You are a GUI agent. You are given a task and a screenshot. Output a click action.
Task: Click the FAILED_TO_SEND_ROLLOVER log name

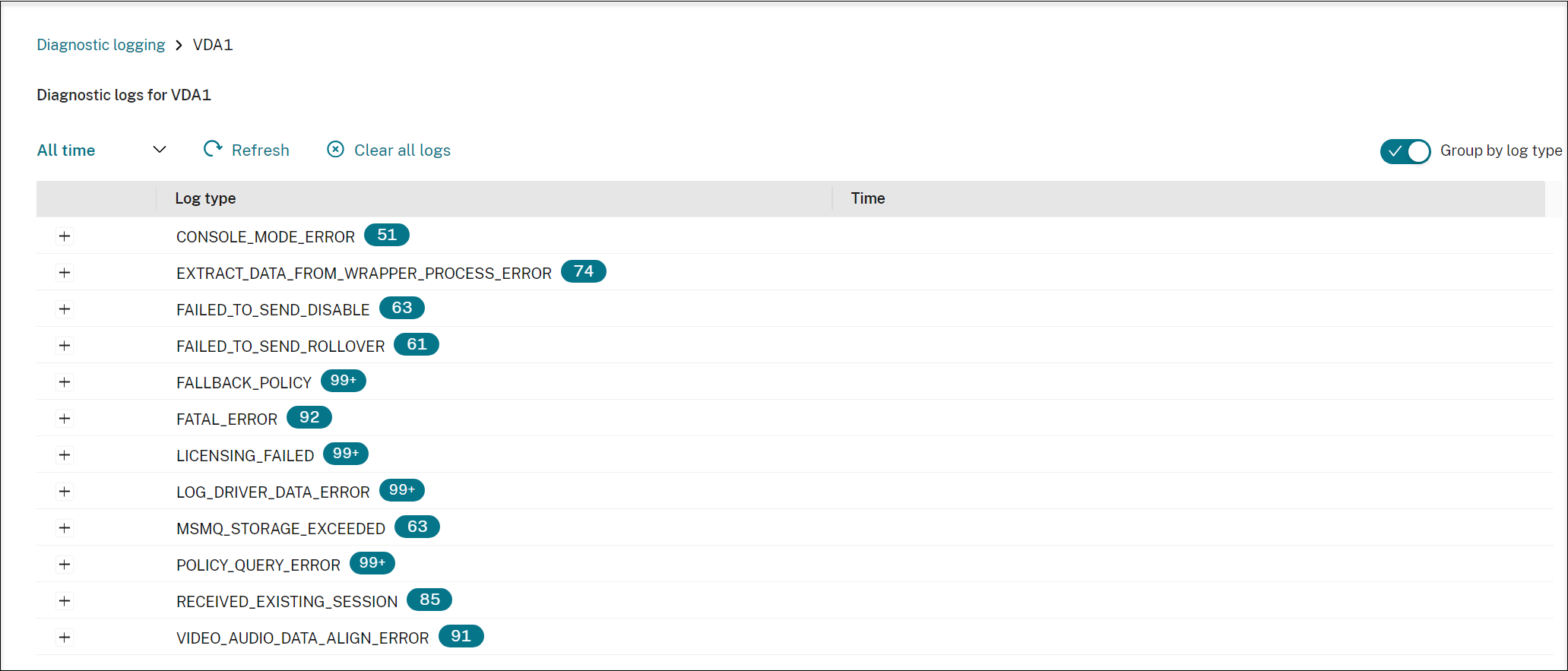point(280,347)
